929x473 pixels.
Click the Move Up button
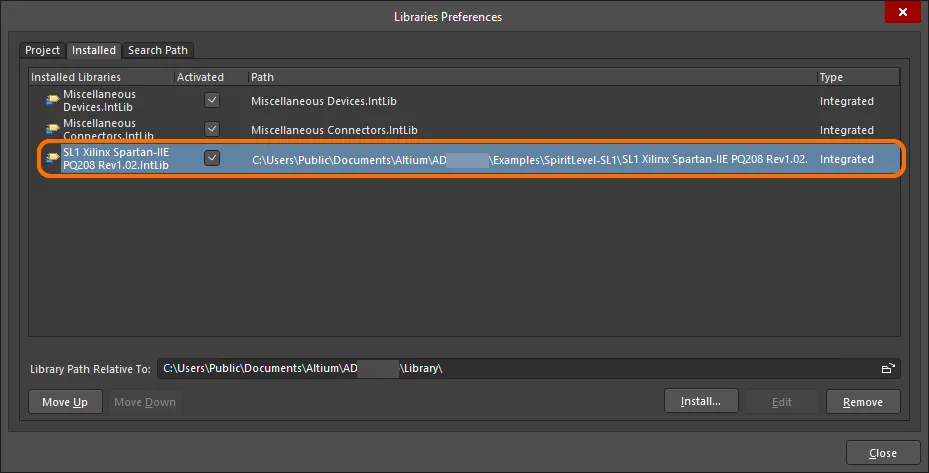point(65,402)
